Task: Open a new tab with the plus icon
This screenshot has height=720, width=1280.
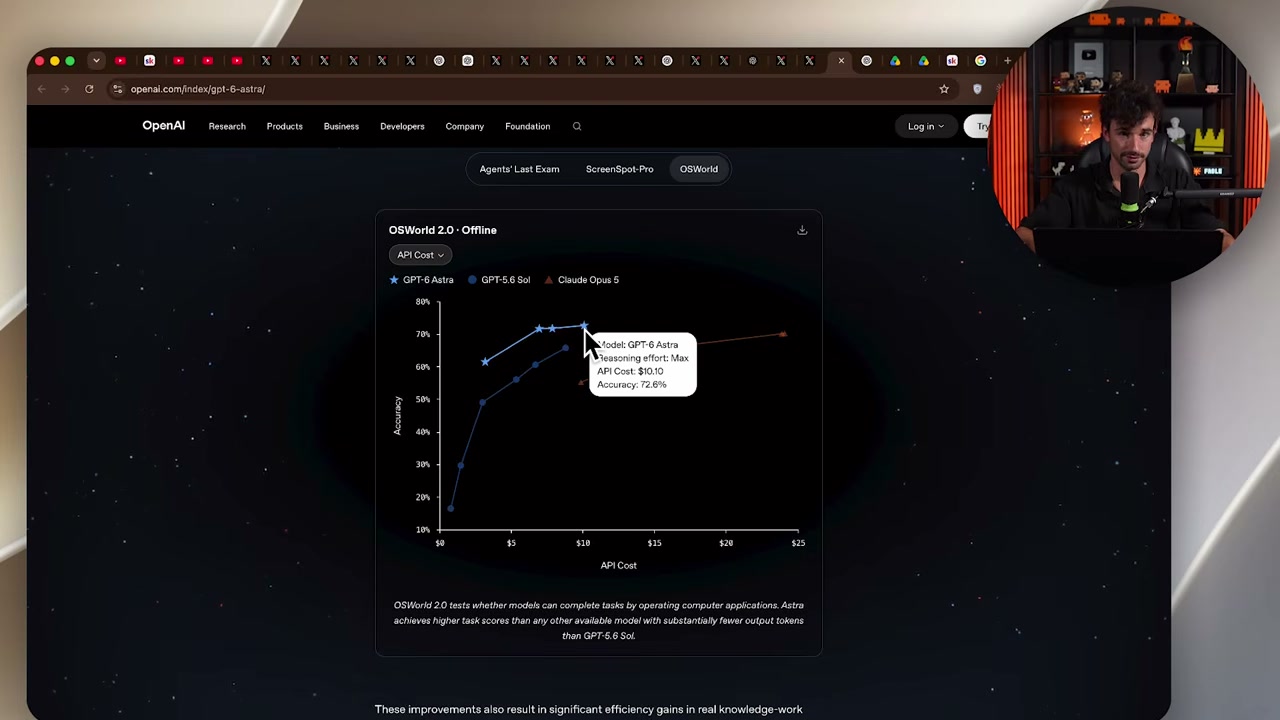Action: (x=1007, y=61)
